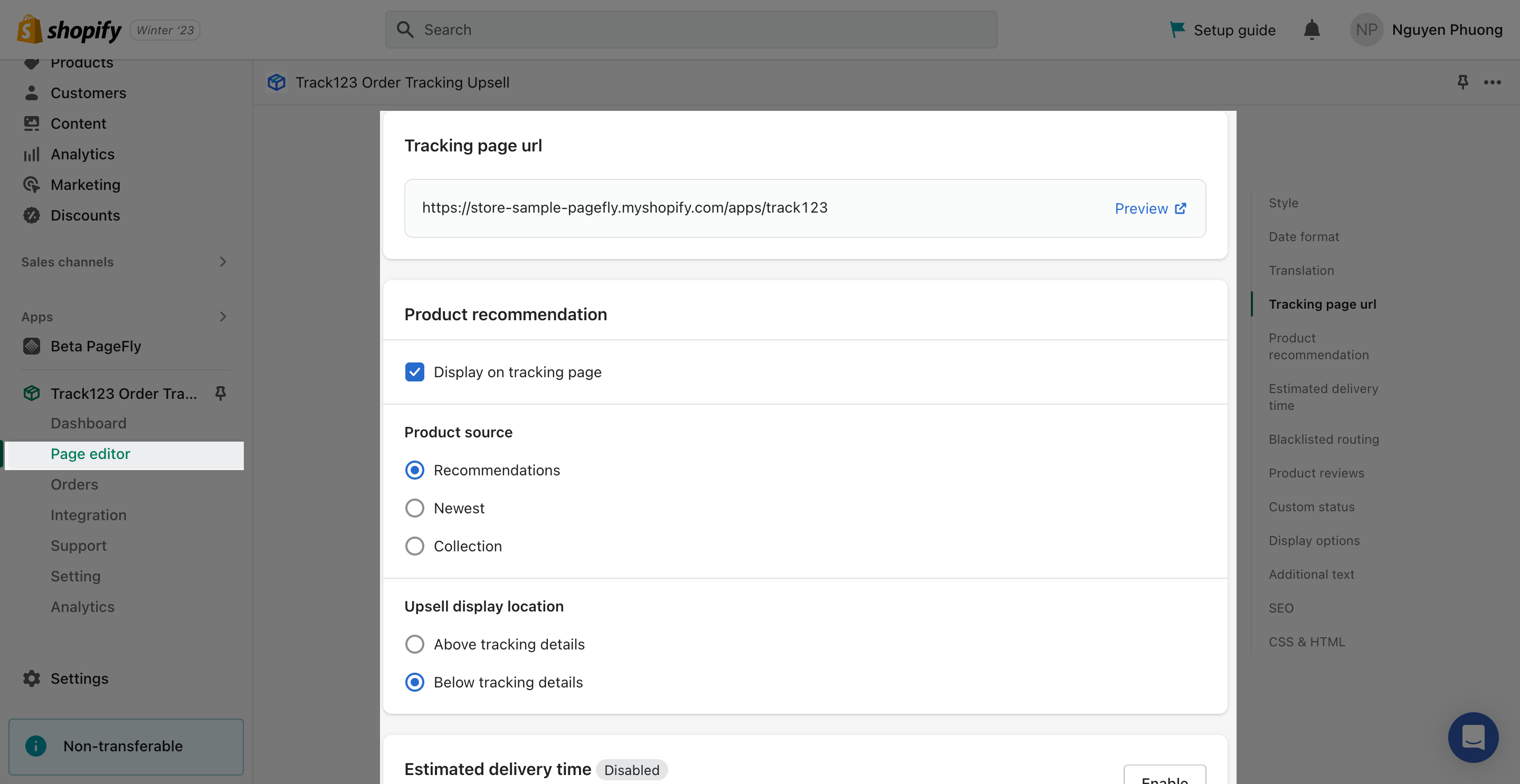The height and width of the screenshot is (784, 1520).
Task: Click the Discounts badge icon
Action: click(32, 215)
